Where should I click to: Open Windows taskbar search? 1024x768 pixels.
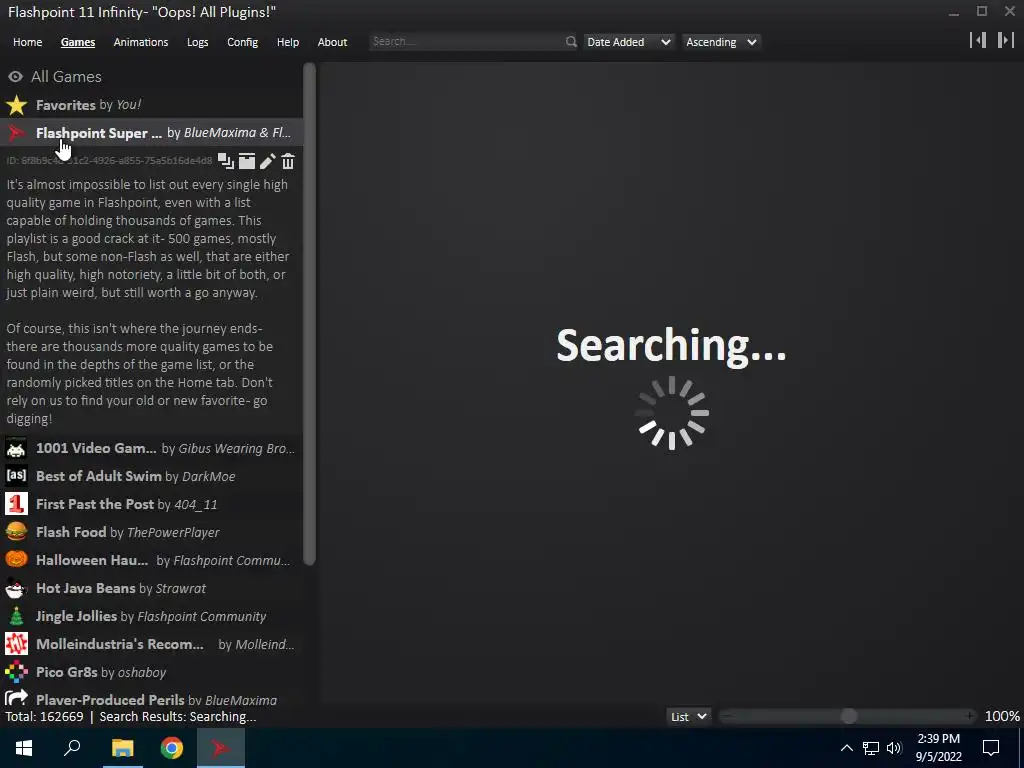click(x=72, y=748)
